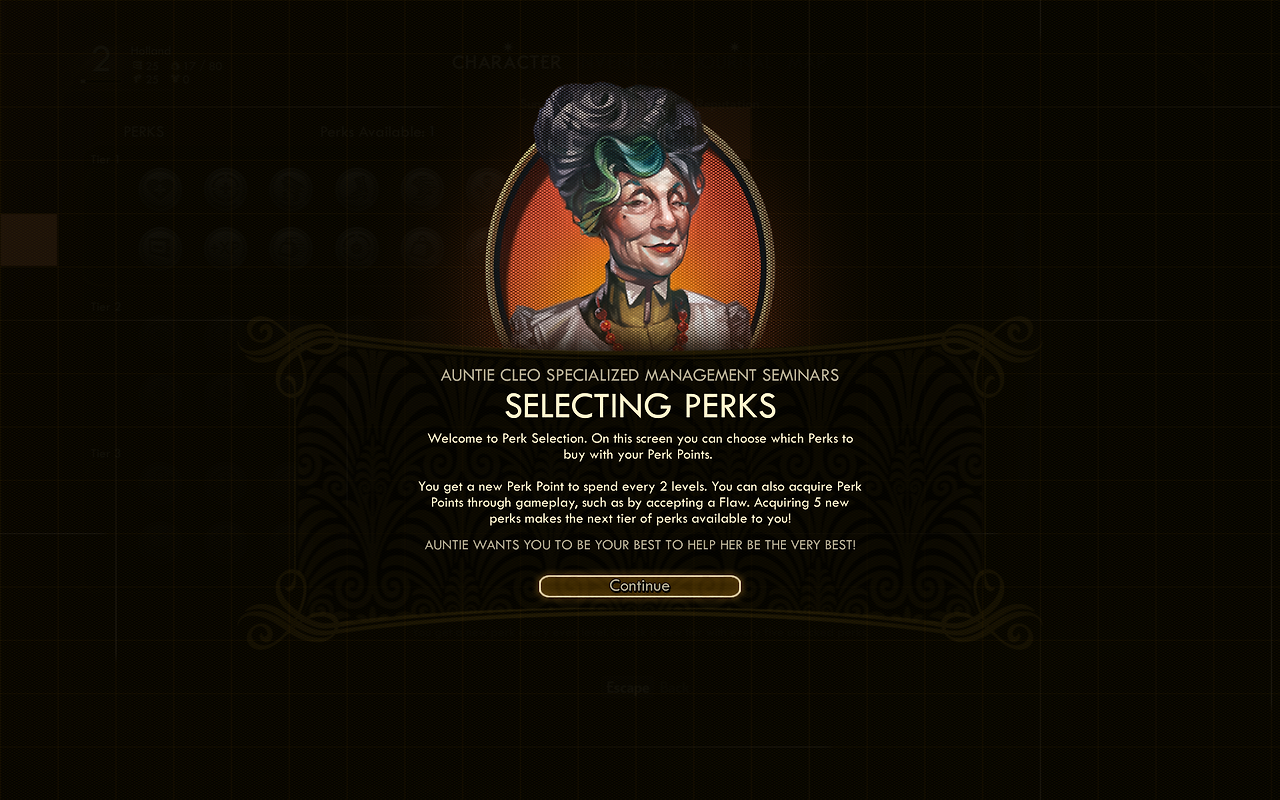Select the fifth perk icon in Tier 1 top row
The height and width of the screenshot is (800, 1280).
[423, 187]
